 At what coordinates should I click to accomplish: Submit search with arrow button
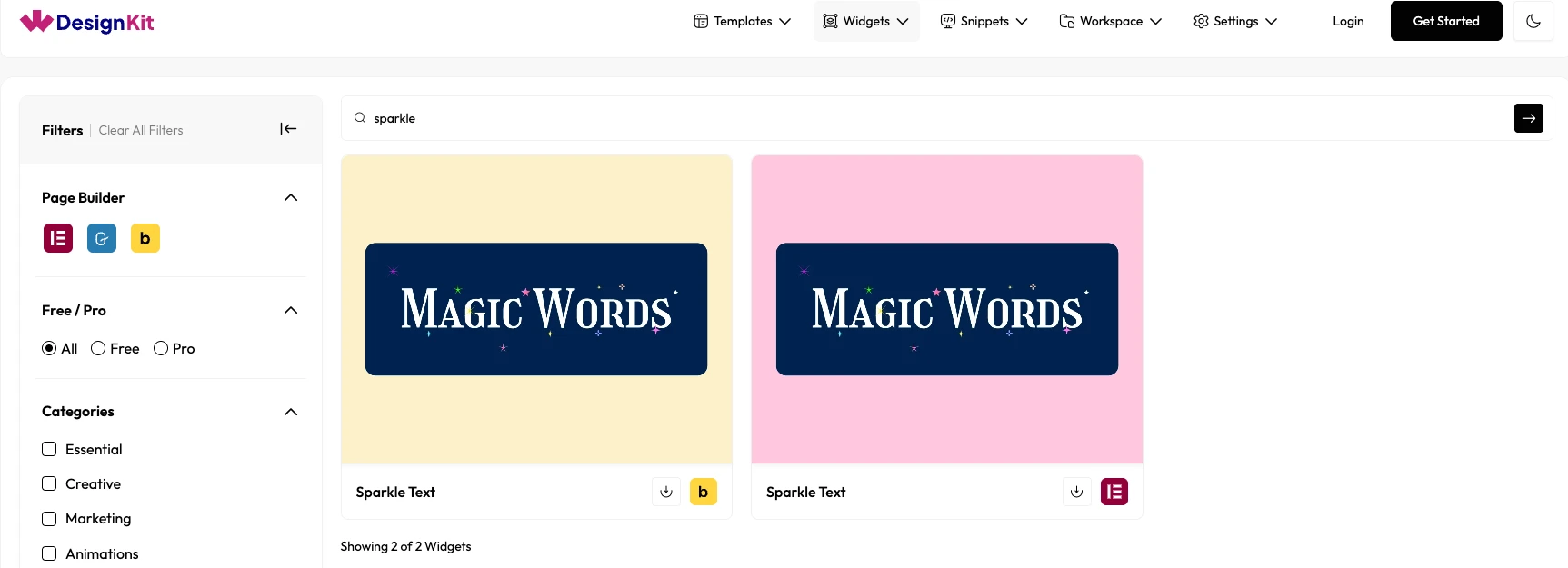coord(1529,118)
